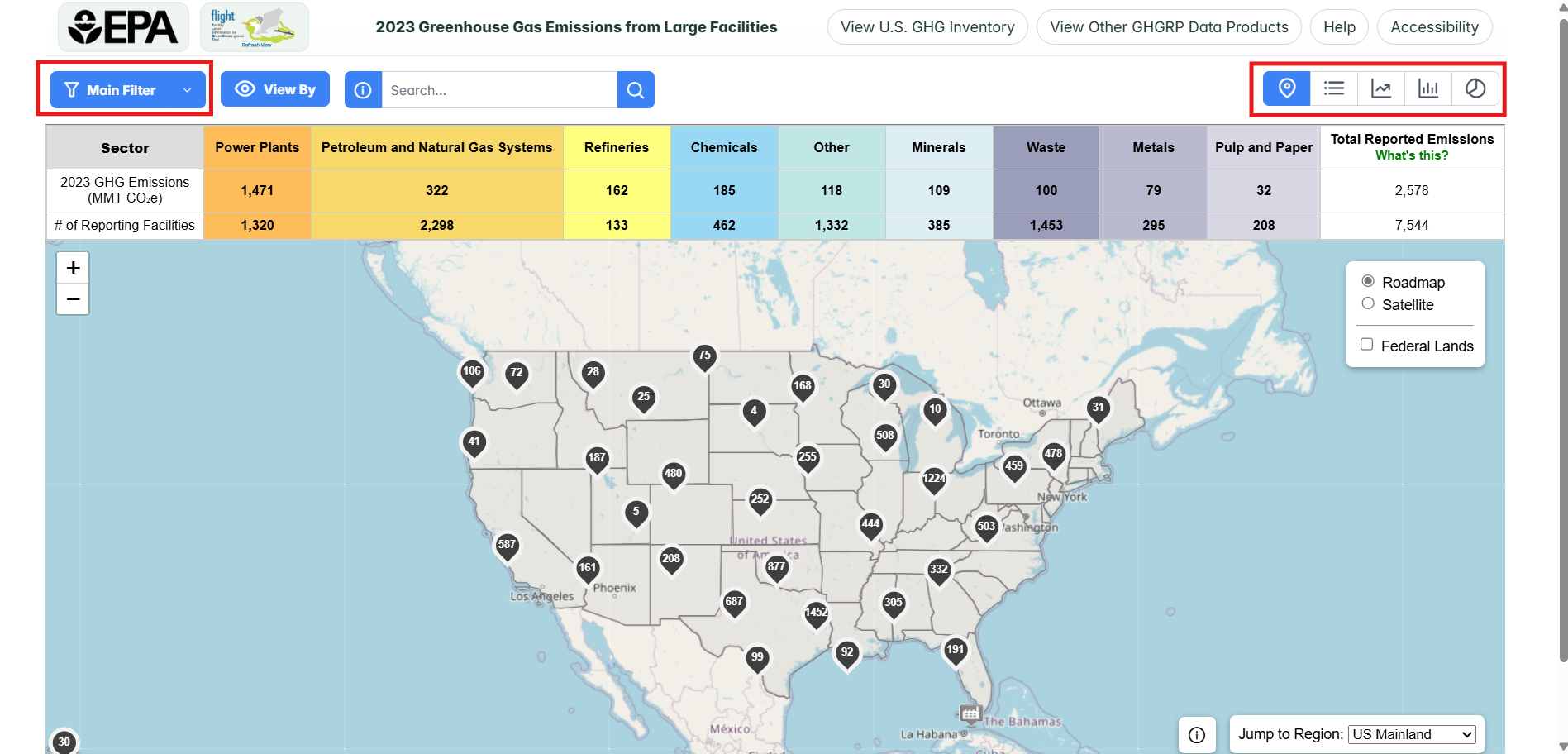This screenshot has height=754, width=1568.
Task: Click inside the Search field
Action: tap(496, 89)
